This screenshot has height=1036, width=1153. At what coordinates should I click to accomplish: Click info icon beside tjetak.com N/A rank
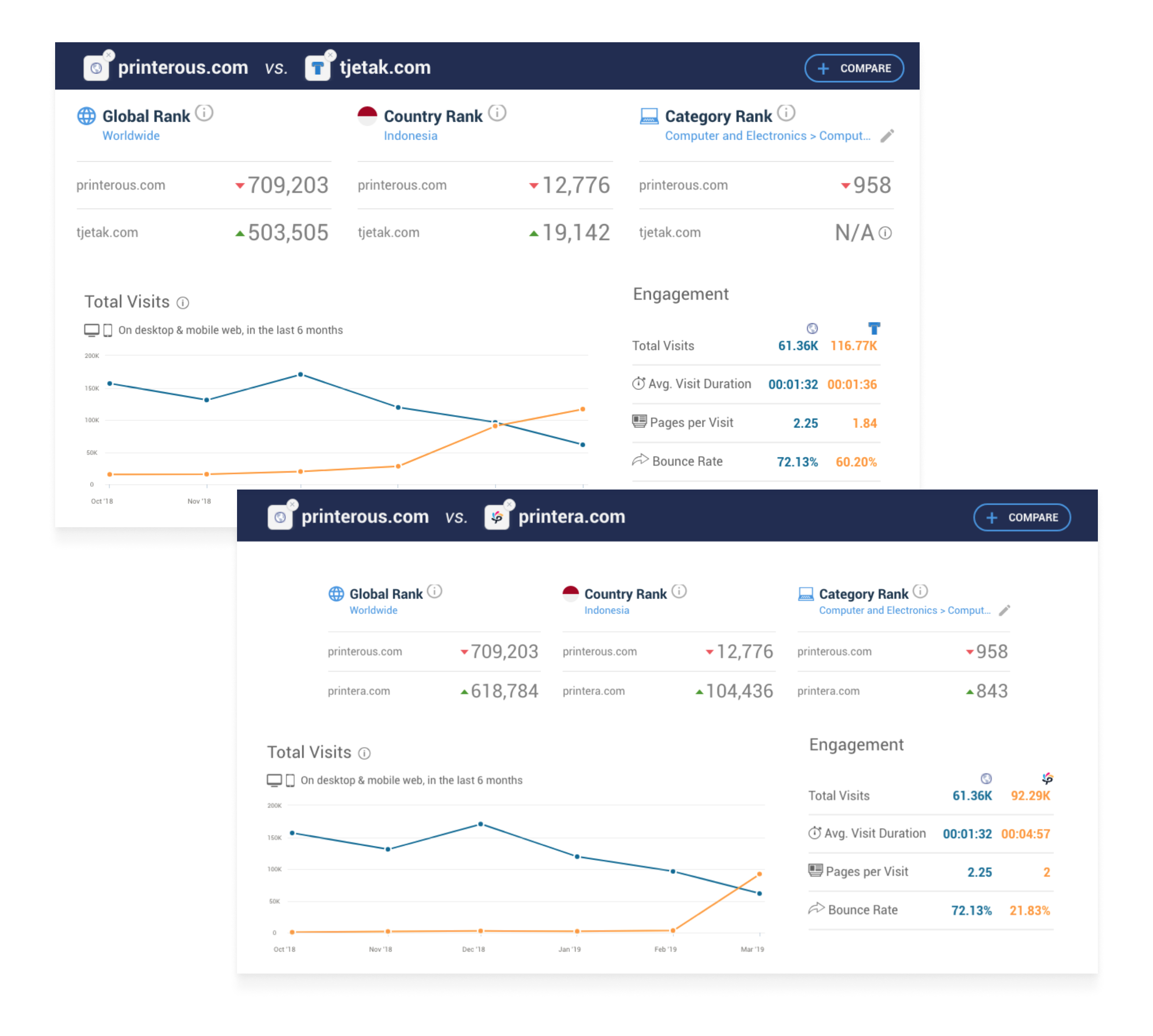coord(885,233)
